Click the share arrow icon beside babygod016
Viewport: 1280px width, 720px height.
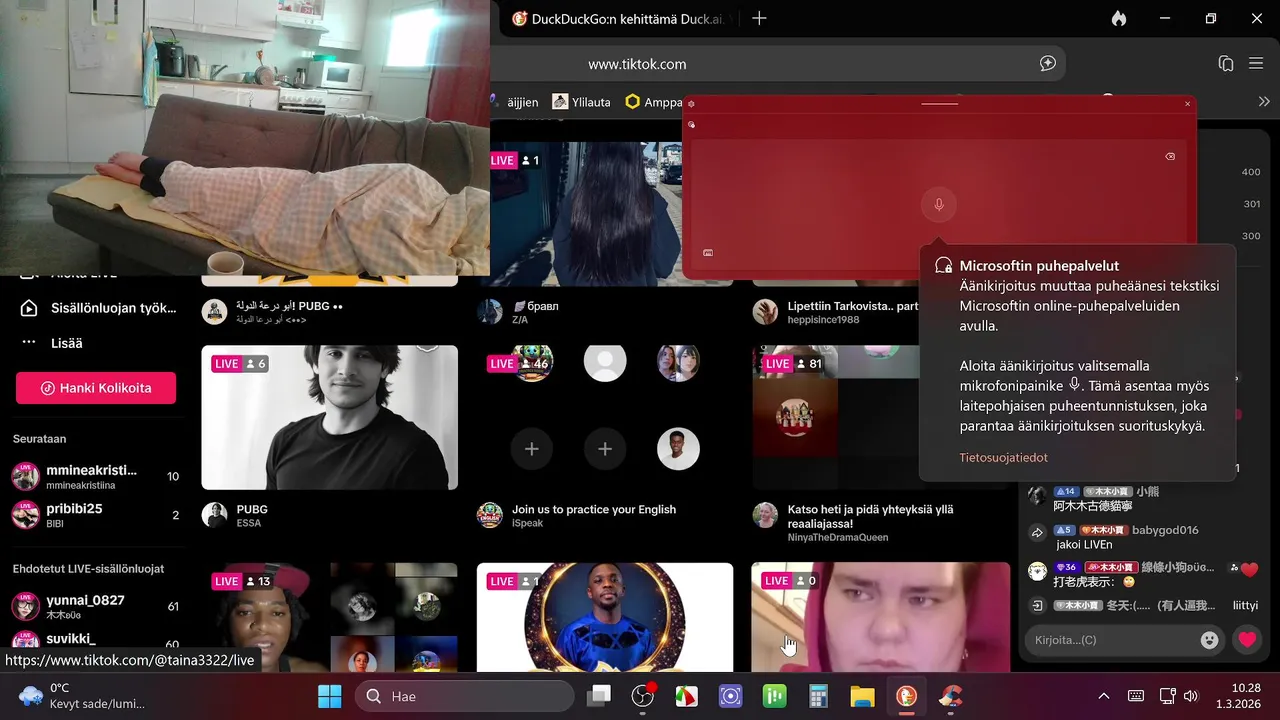tap(1038, 533)
